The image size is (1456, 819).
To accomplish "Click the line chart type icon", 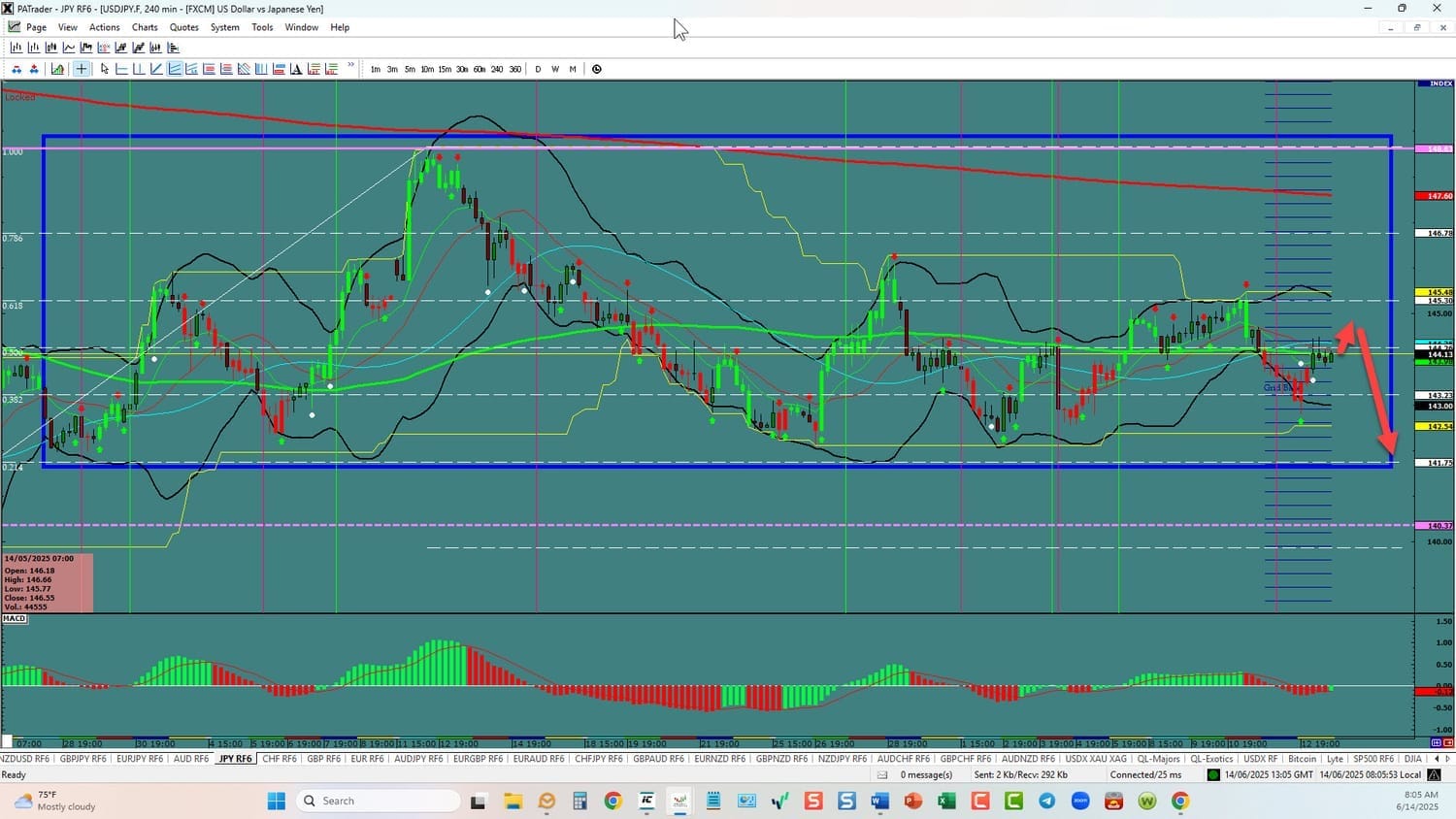I will pos(69,48).
